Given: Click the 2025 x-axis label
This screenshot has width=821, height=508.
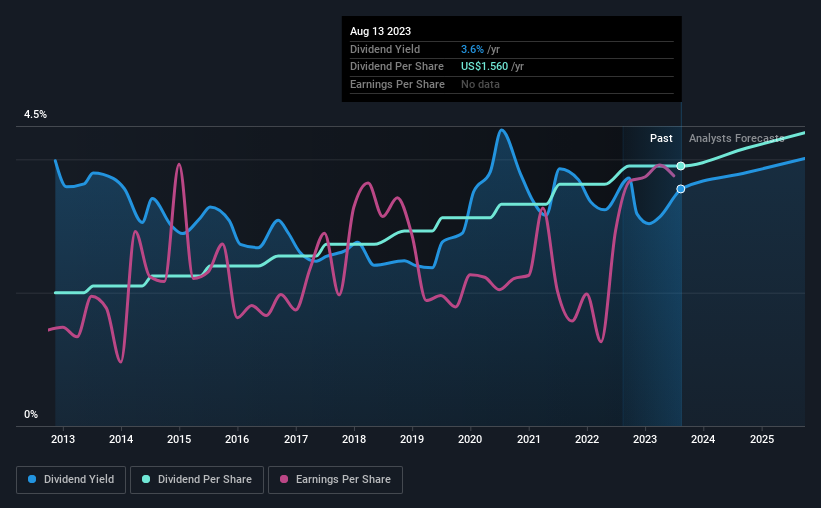Looking at the screenshot, I should (762, 439).
